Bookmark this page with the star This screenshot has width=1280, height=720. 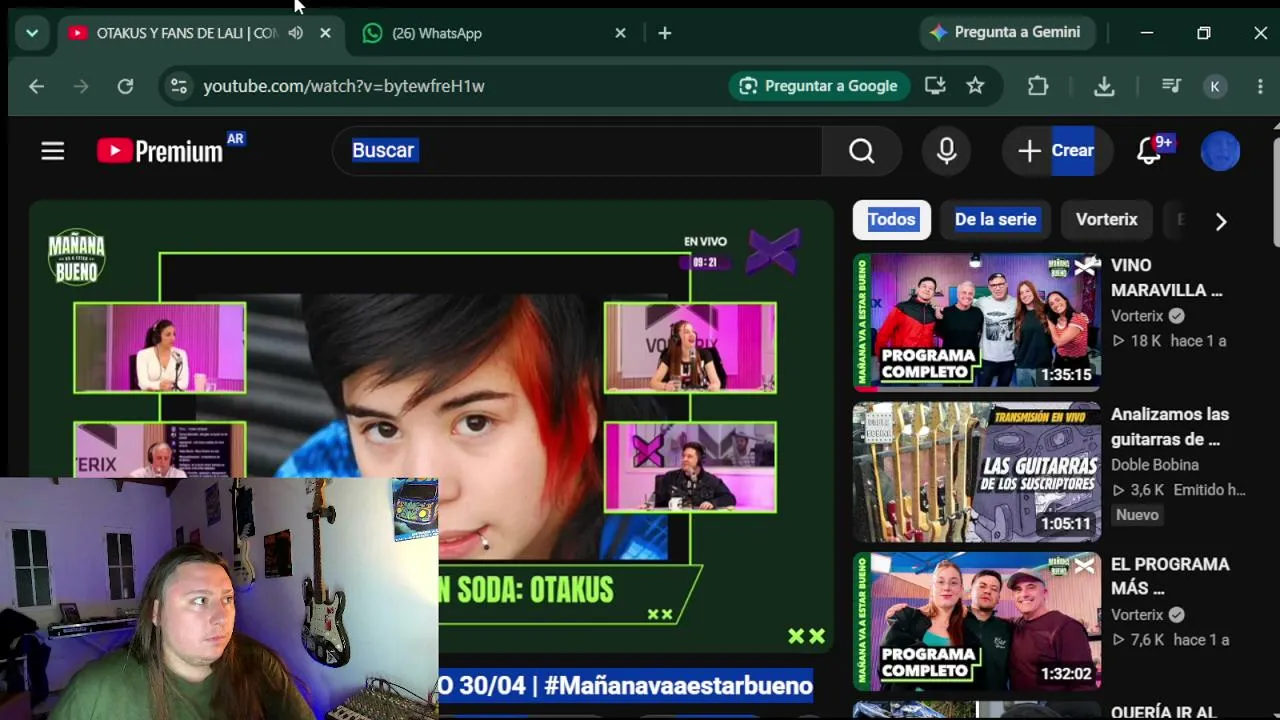coord(975,86)
